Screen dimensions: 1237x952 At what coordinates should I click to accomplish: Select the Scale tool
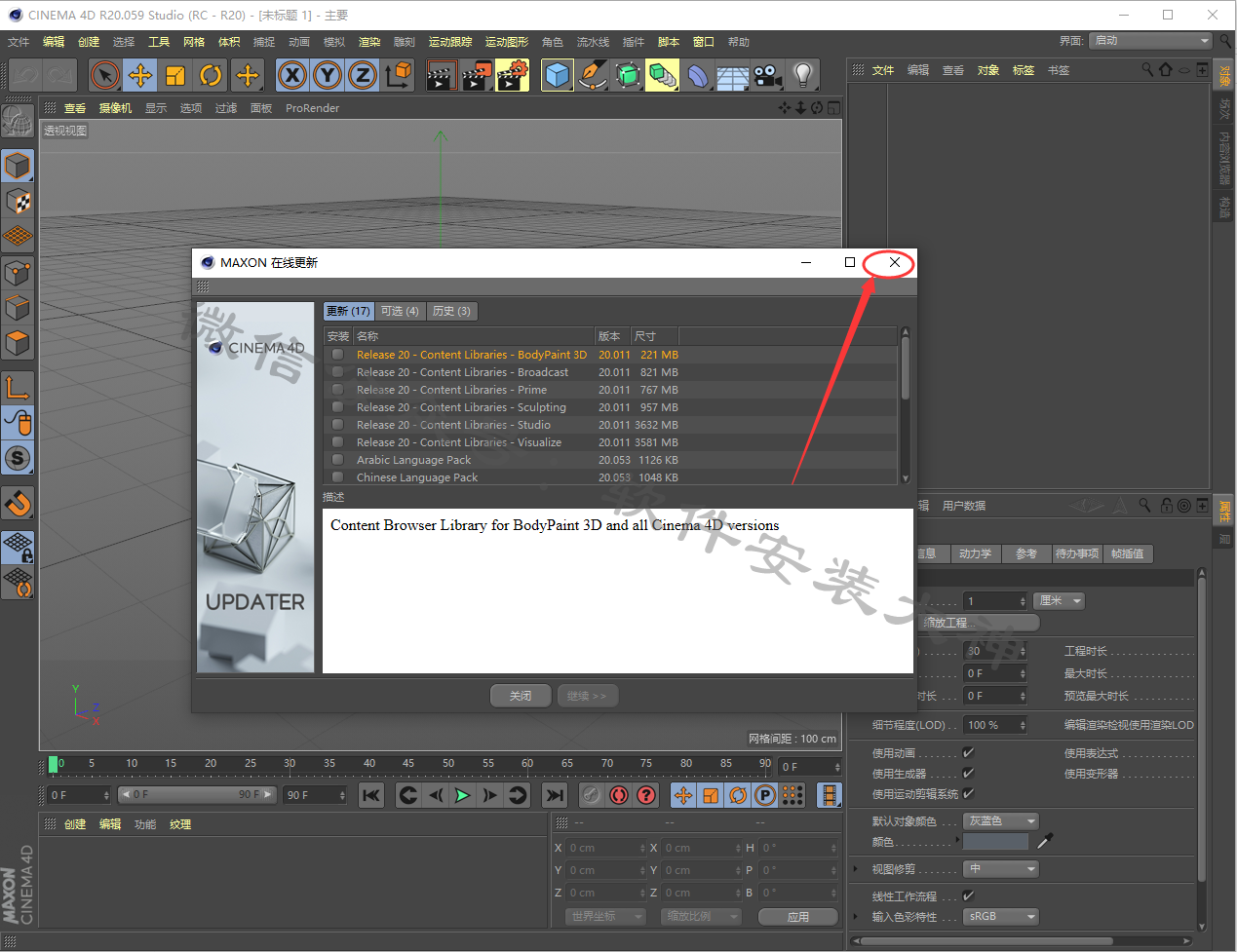click(x=175, y=75)
